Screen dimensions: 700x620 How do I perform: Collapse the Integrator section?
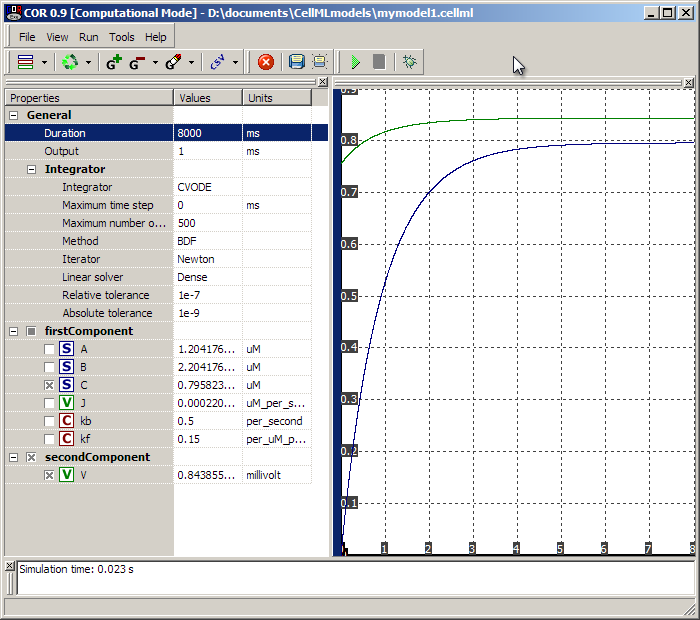[x=31, y=169]
